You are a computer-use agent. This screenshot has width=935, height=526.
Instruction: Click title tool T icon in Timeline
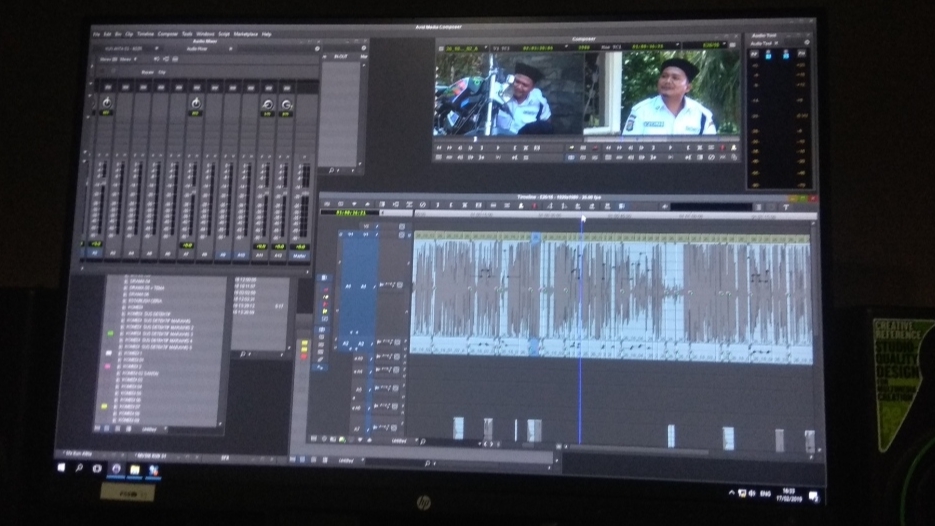tap(786, 207)
